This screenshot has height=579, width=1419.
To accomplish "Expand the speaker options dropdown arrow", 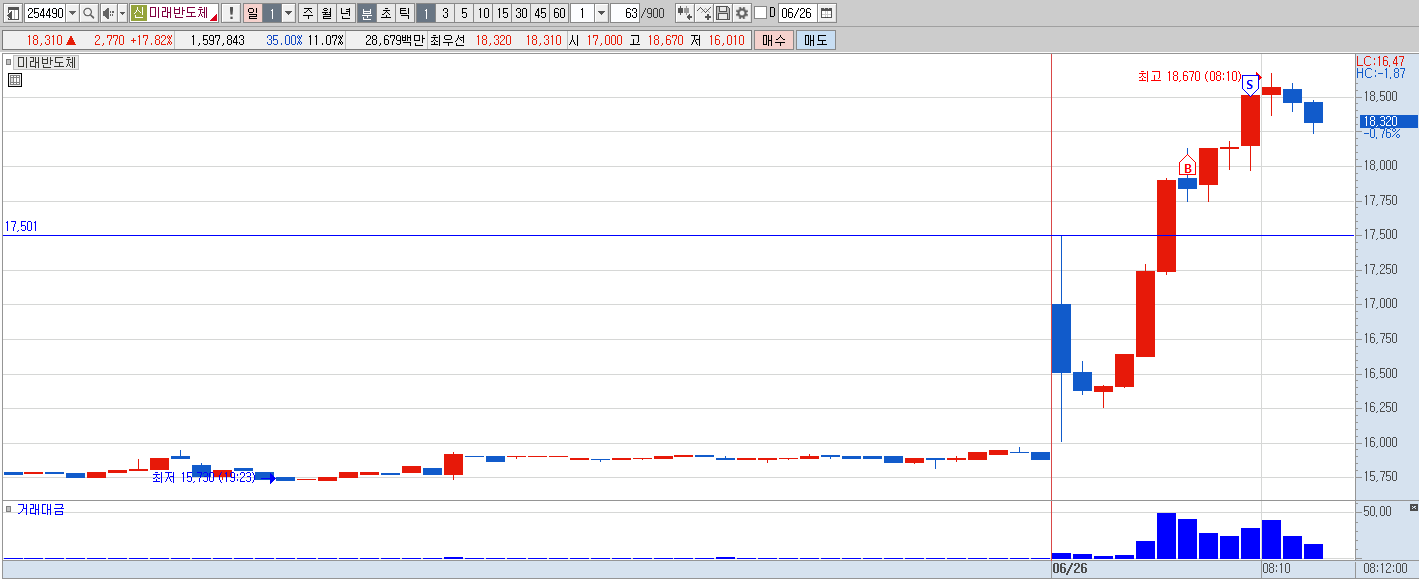I will tap(122, 13).
